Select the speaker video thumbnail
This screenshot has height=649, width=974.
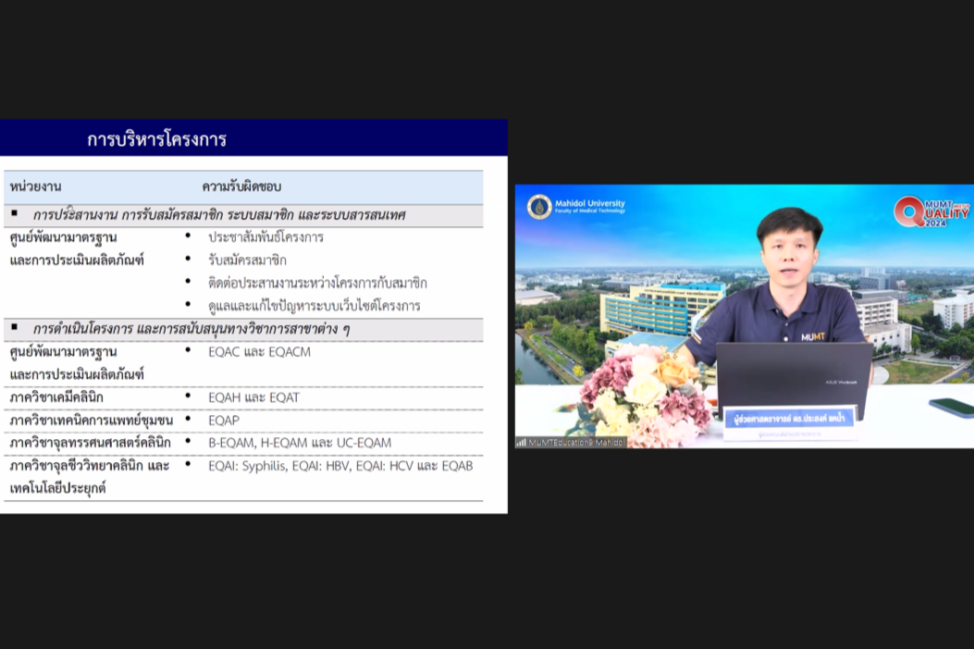744,315
